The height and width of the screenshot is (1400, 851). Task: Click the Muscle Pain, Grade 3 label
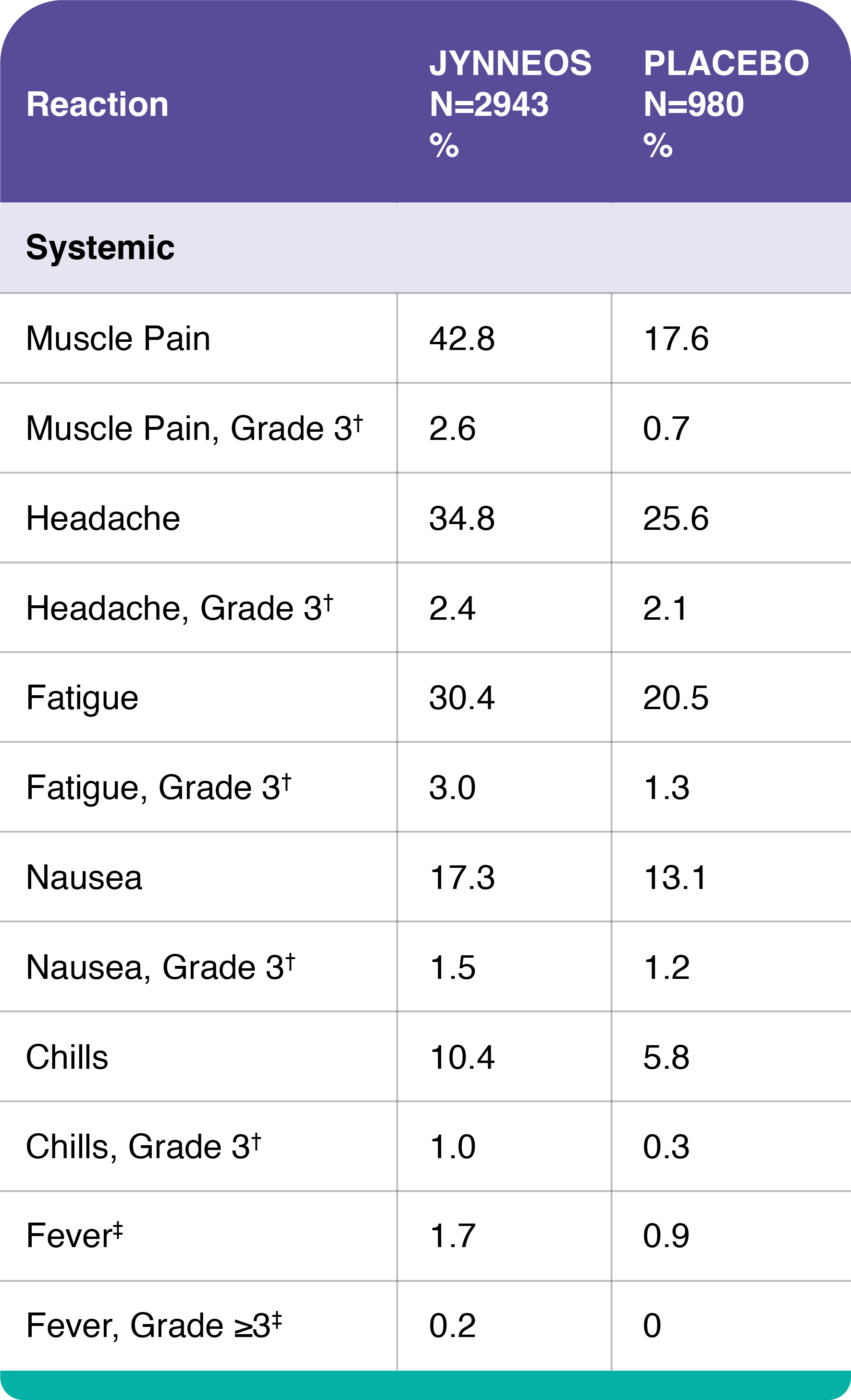pos(194,428)
